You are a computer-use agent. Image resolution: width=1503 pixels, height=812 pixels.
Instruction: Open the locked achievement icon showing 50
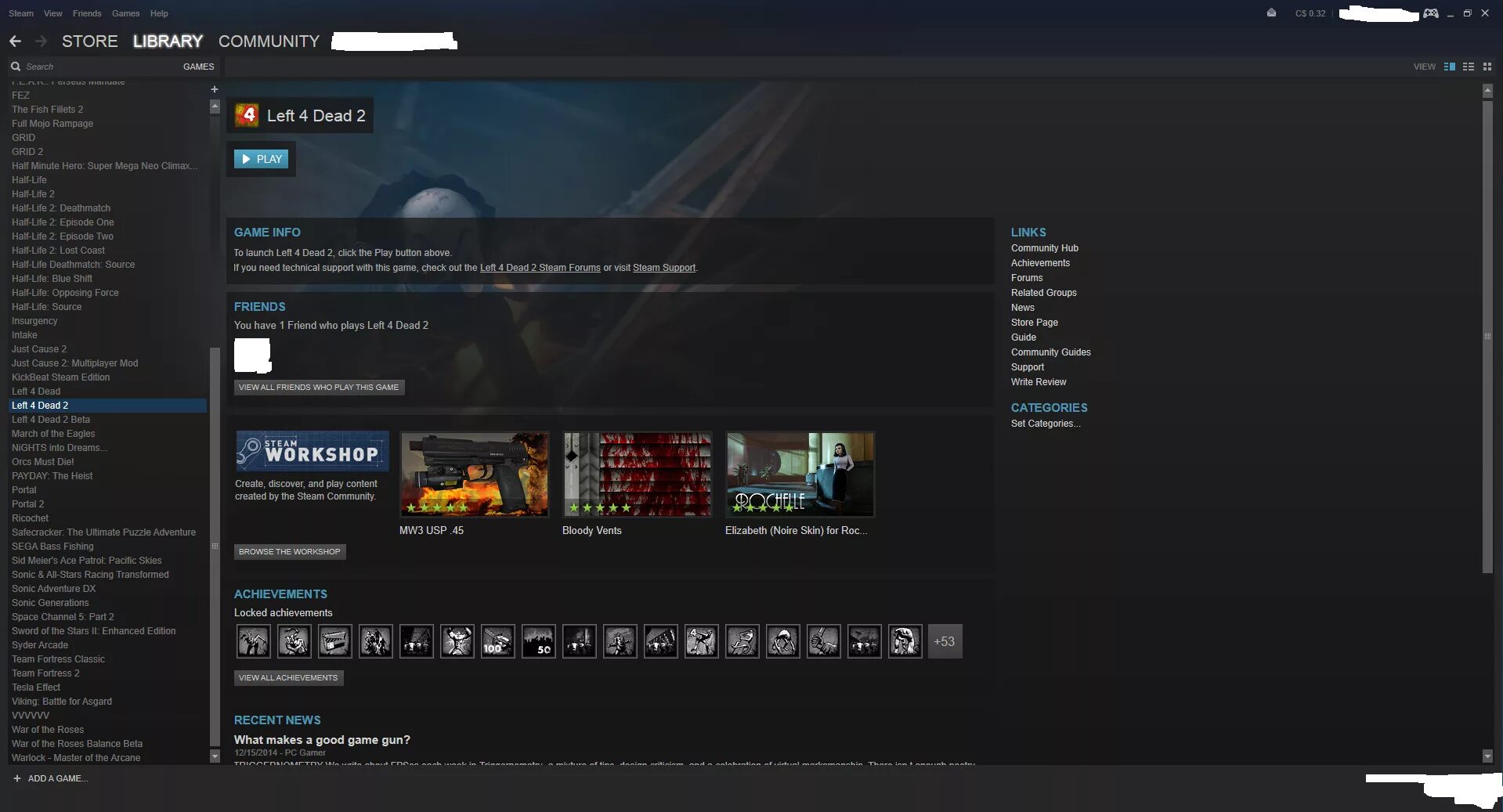click(539, 641)
